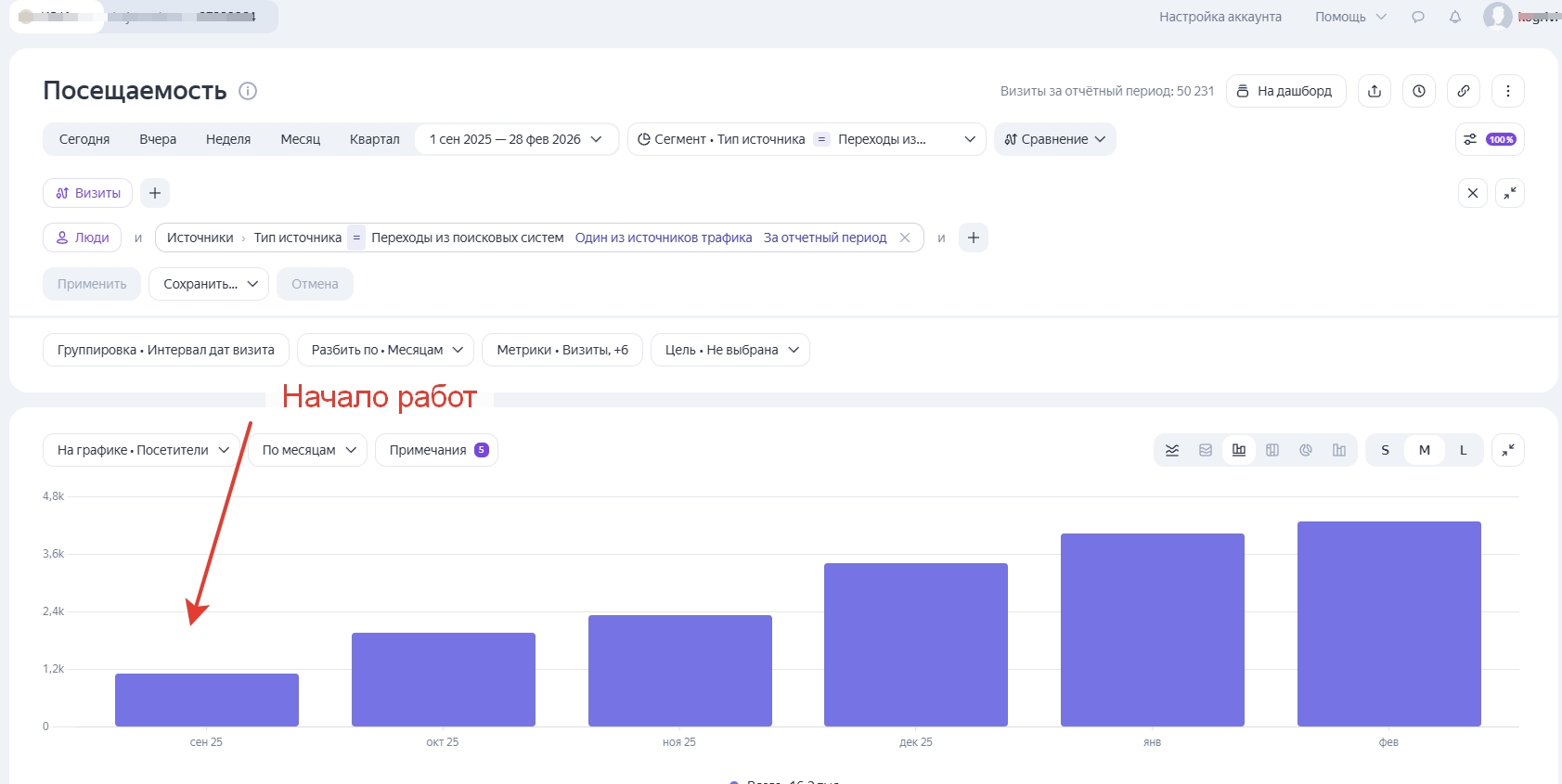The height and width of the screenshot is (784, 1562).
Task: Select the Неделя period
Action: (228, 139)
